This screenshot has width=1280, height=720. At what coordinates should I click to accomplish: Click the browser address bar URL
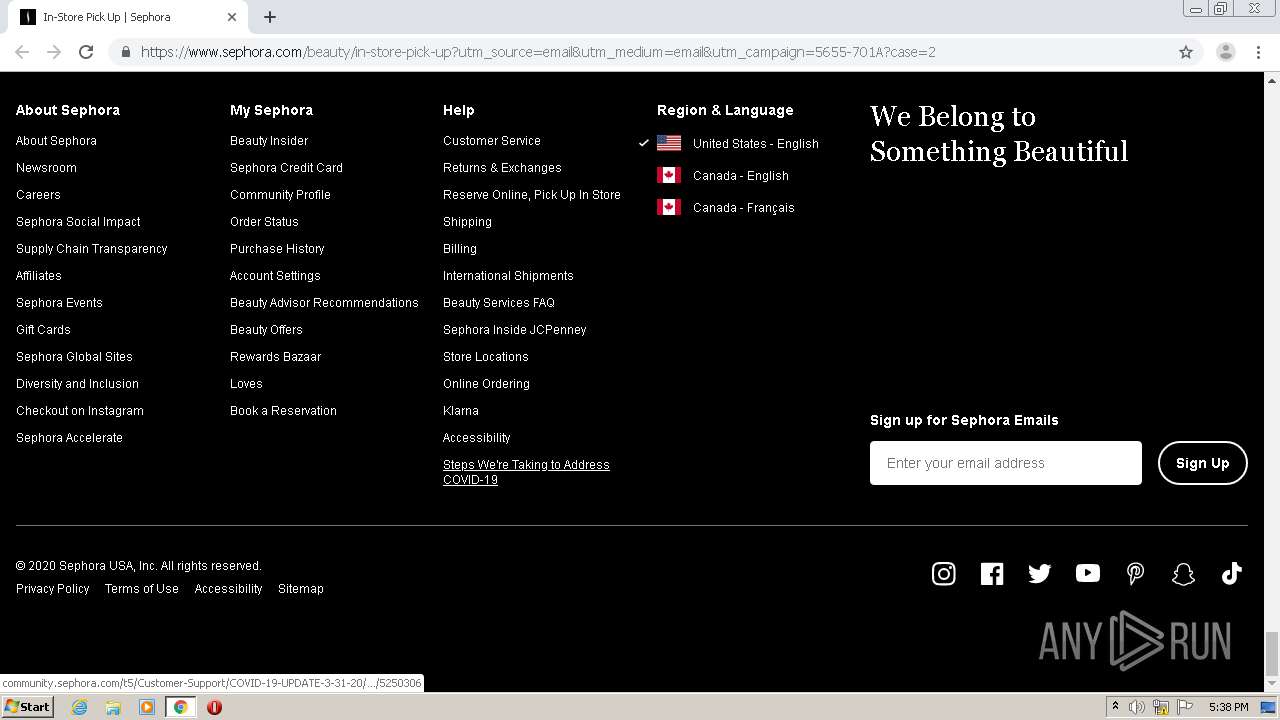(538, 52)
